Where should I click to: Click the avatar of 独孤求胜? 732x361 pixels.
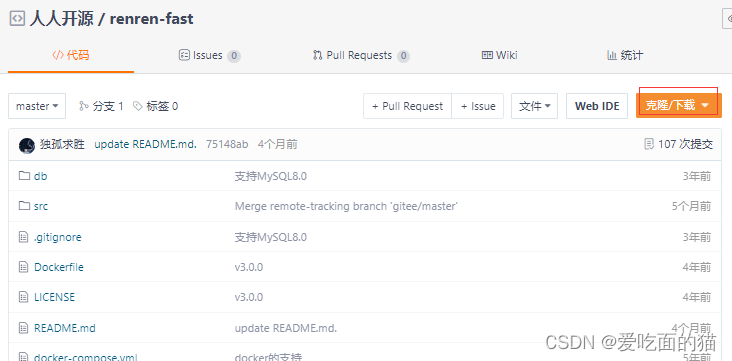[27, 145]
